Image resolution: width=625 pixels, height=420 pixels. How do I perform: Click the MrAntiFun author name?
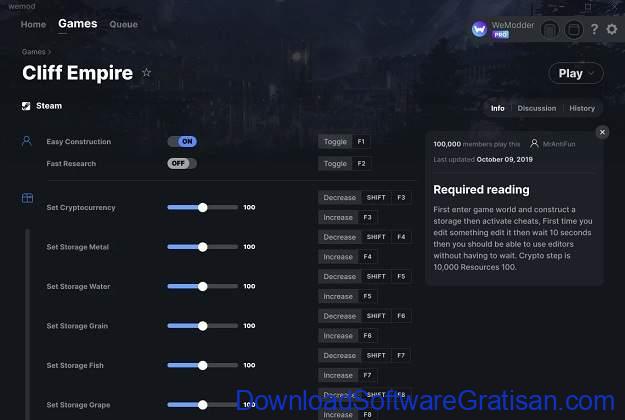coord(559,144)
